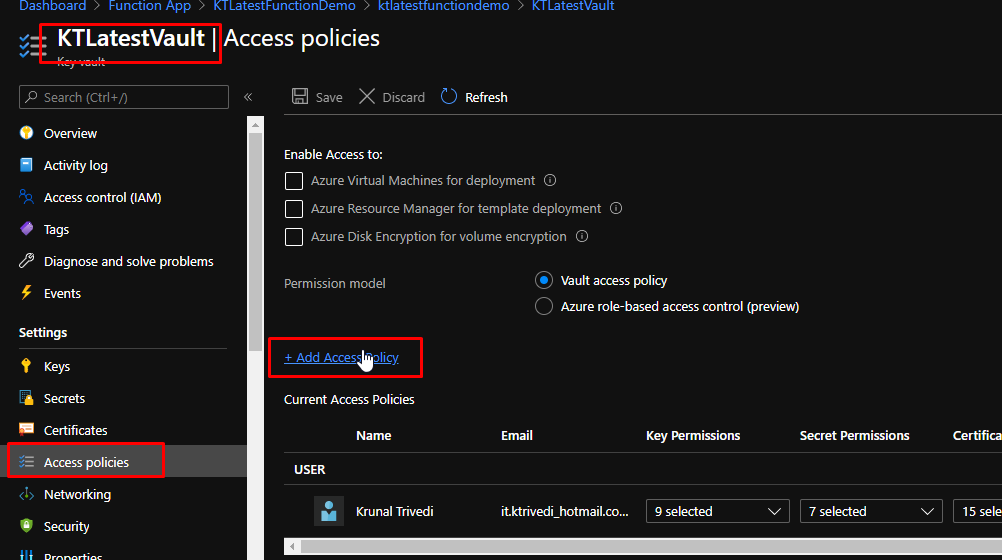Click into Search (Ctrl+/) field

click(x=124, y=97)
